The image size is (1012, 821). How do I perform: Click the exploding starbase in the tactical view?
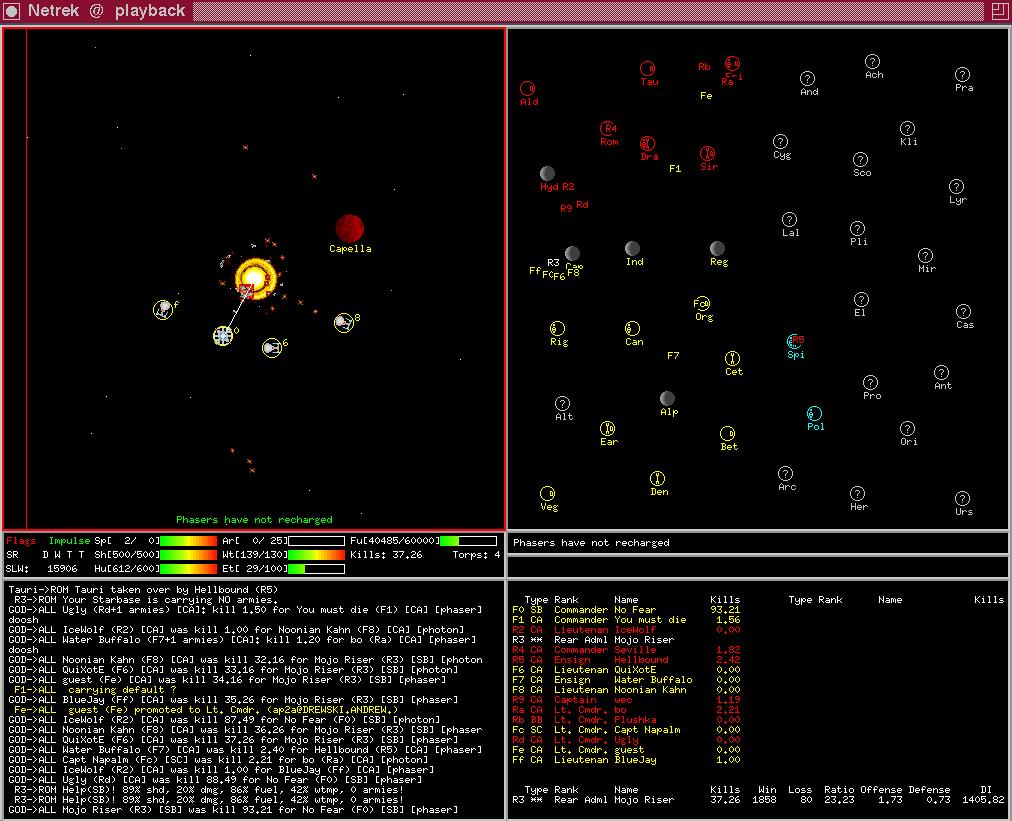click(256, 279)
